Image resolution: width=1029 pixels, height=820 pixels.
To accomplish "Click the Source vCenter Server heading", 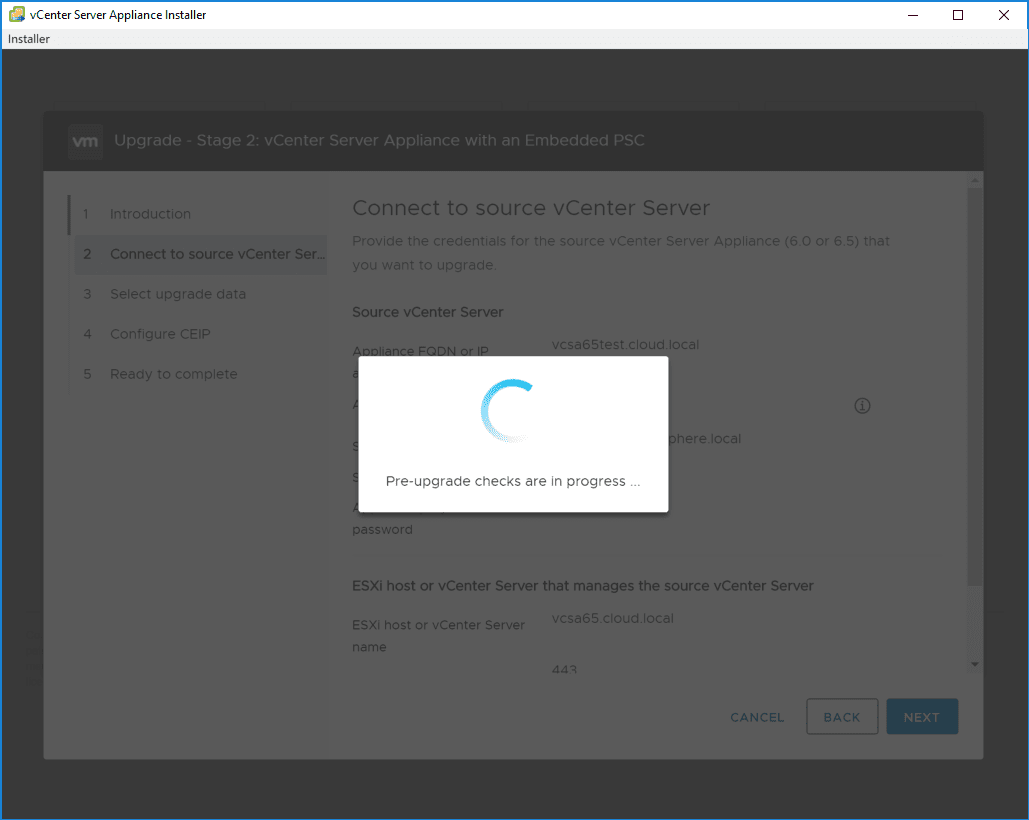I will (427, 312).
